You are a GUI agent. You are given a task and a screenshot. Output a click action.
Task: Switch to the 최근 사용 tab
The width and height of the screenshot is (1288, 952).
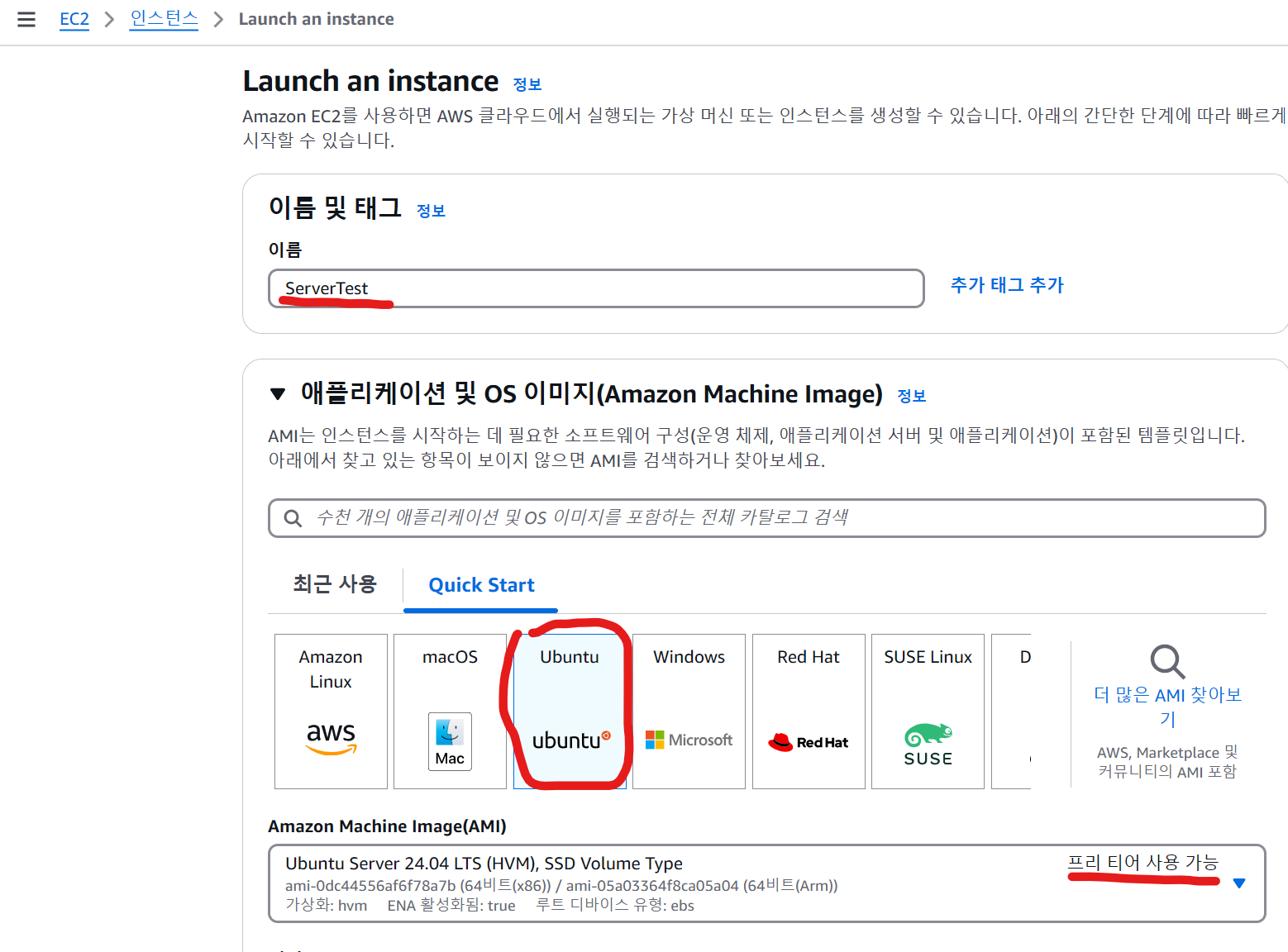(x=335, y=584)
